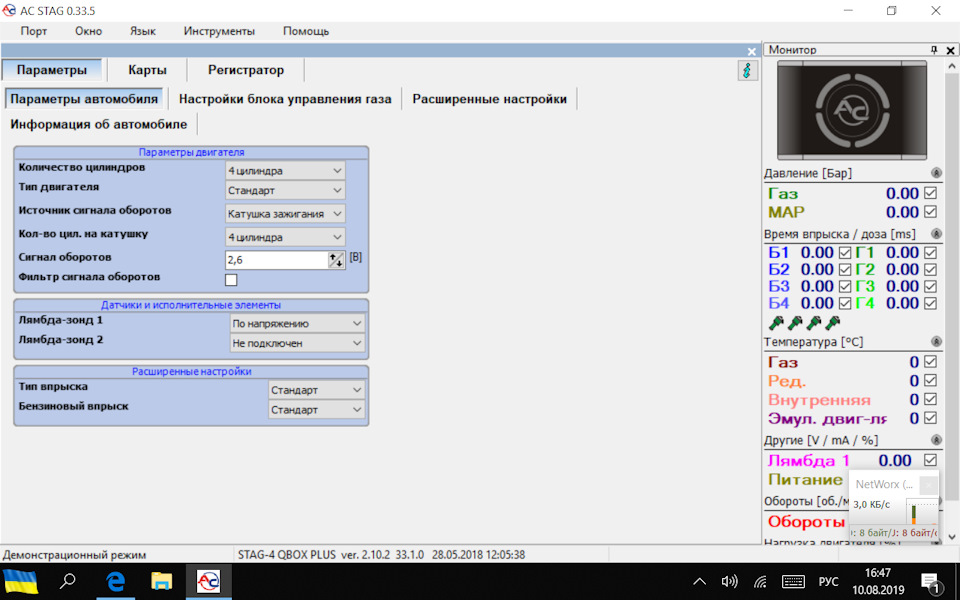The height and width of the screenshot is (600, 960).
Task: Open the Помощь menu
Action: click(x=306, y=31)
